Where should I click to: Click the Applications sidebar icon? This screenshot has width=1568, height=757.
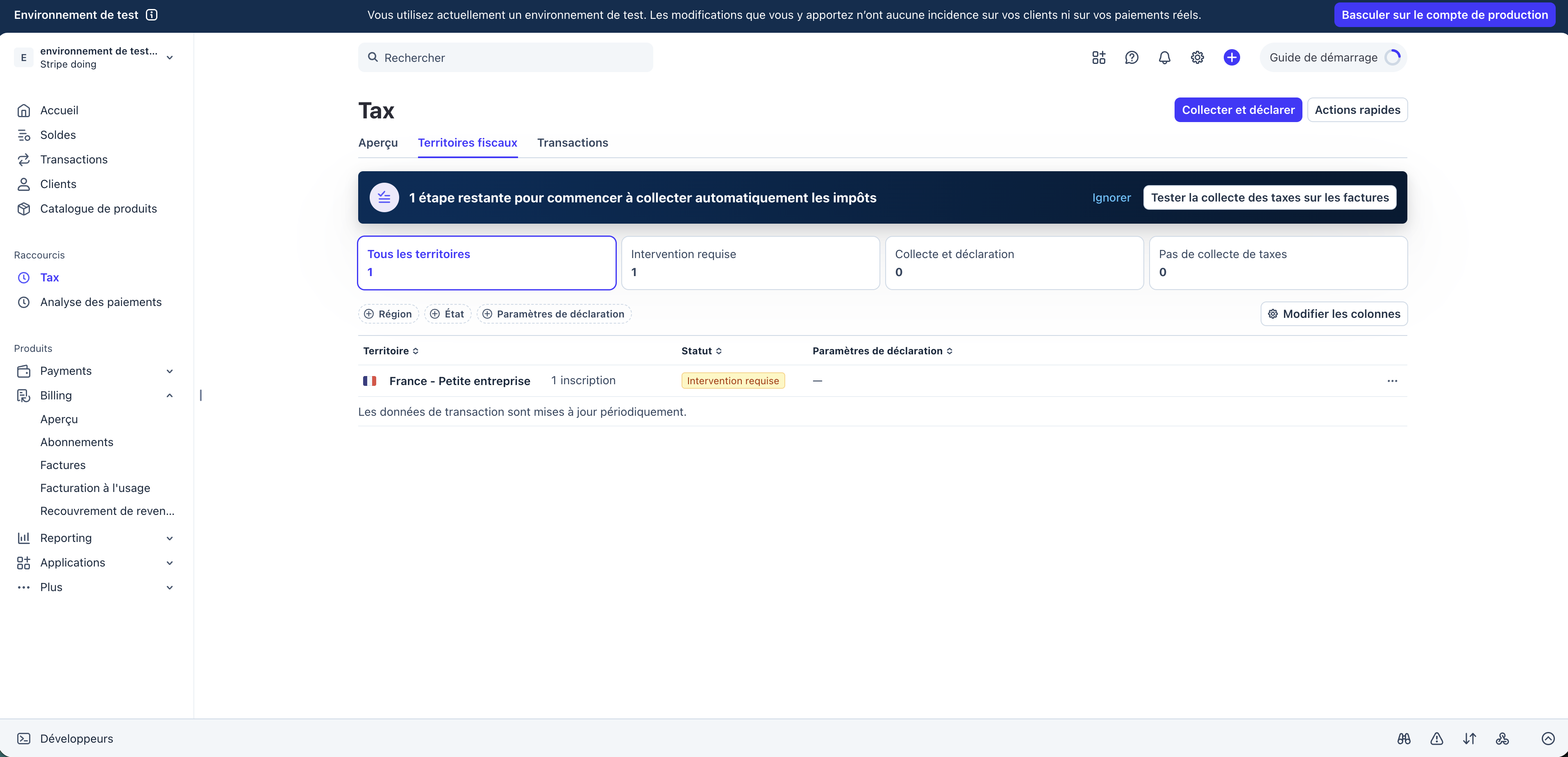(x=24, y=563)
